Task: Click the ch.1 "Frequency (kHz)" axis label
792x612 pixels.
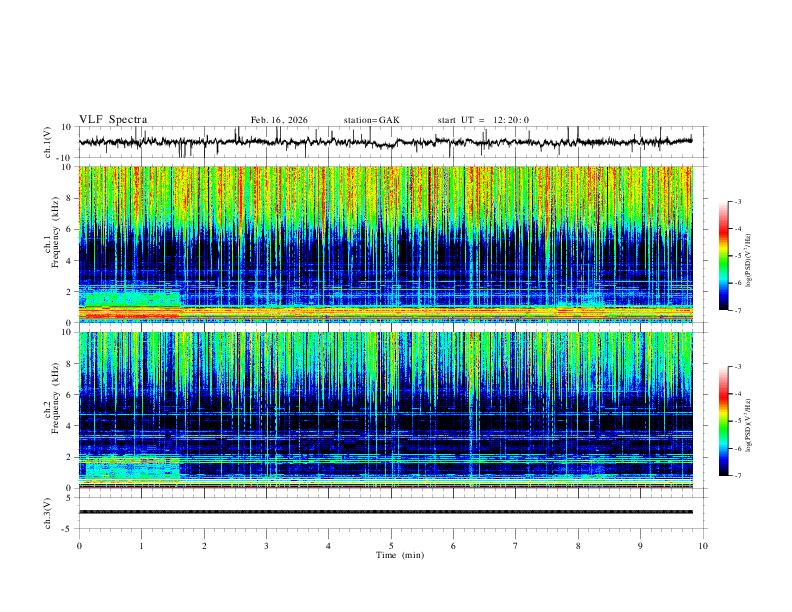Action: [x=55, y=231]
